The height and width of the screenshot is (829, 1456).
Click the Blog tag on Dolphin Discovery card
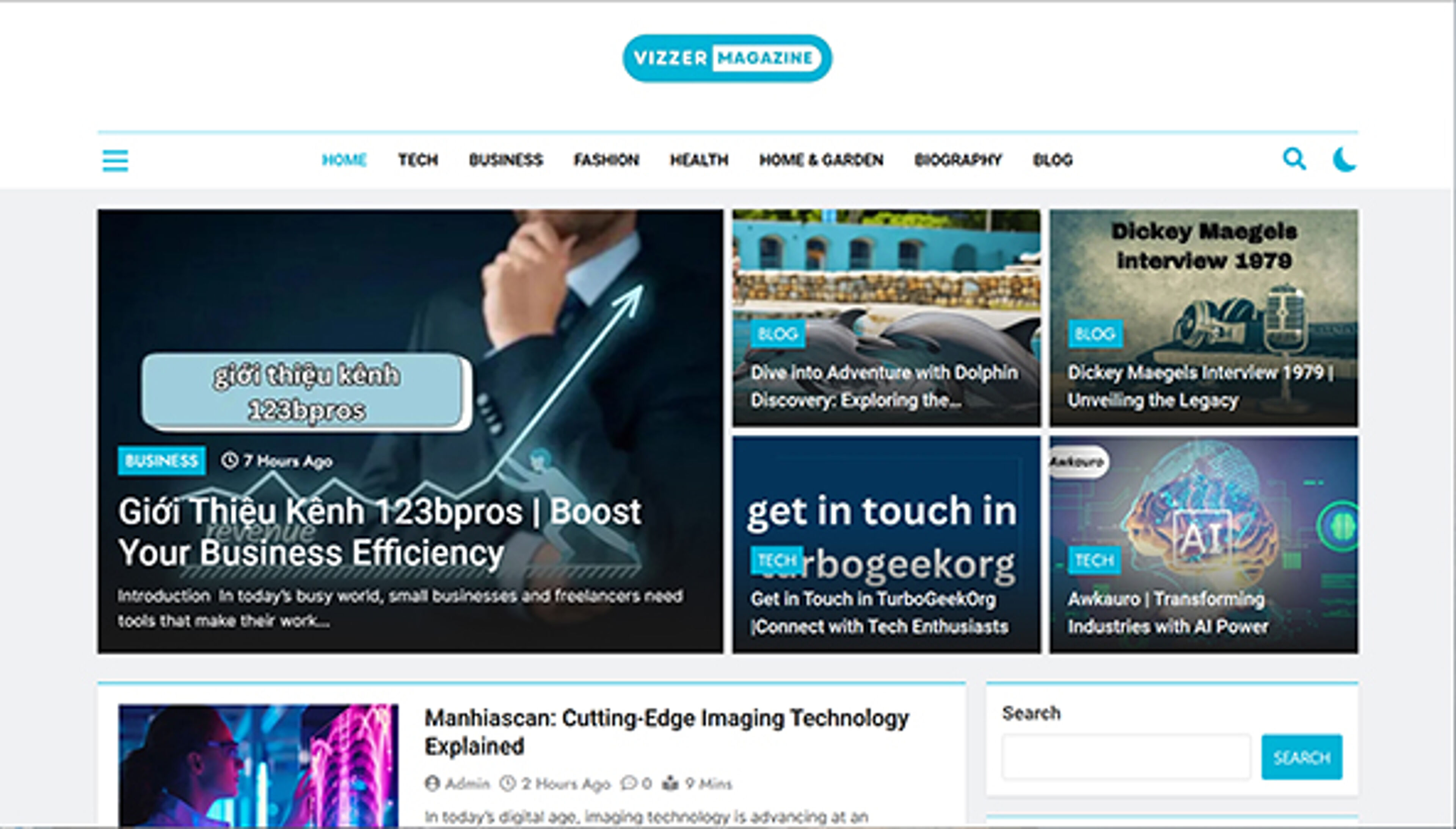pos(778,334)
